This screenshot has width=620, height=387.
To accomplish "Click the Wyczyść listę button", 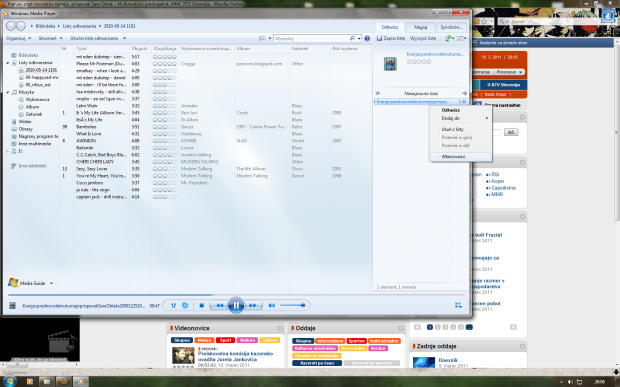I will tap(423, 38).
